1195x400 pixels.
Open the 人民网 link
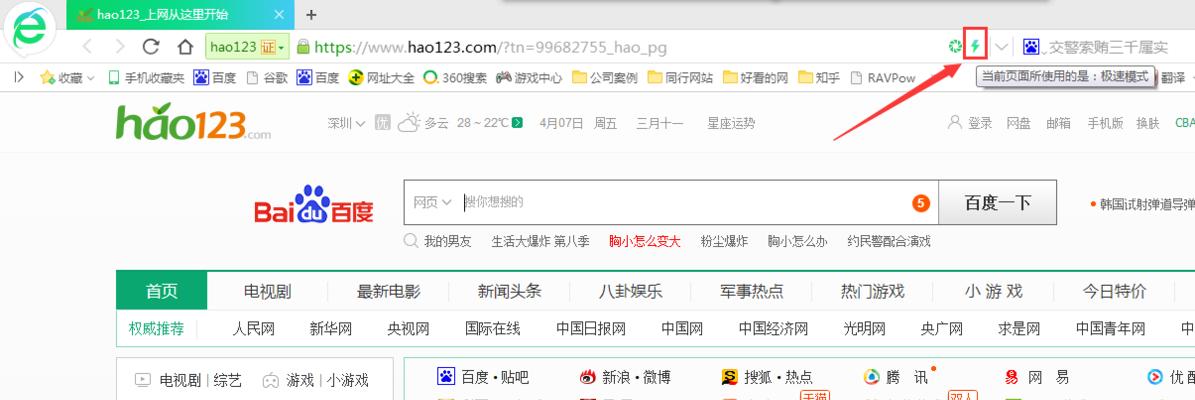(x=253, y=328)
